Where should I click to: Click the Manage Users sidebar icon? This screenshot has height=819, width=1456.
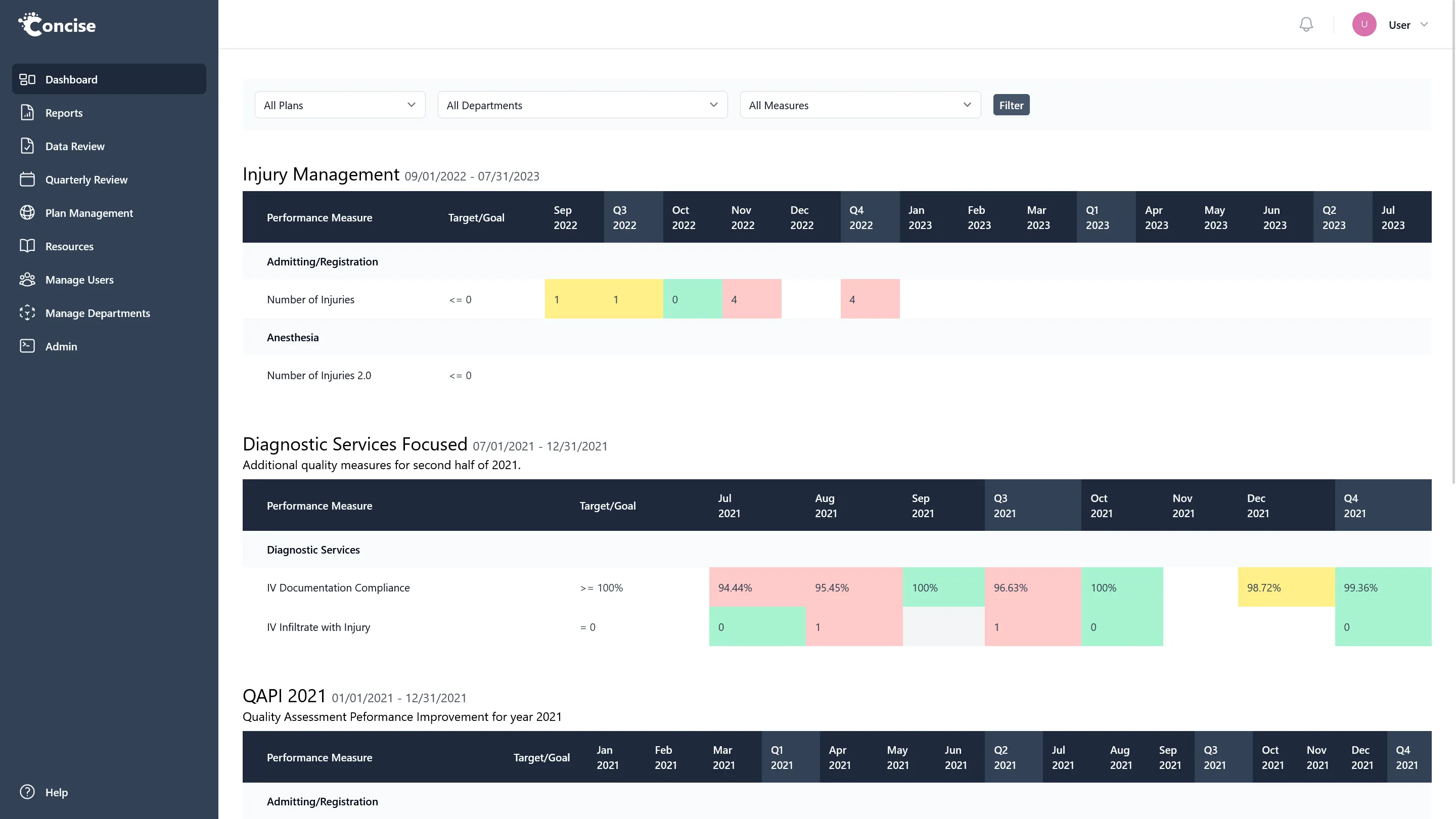27,278
